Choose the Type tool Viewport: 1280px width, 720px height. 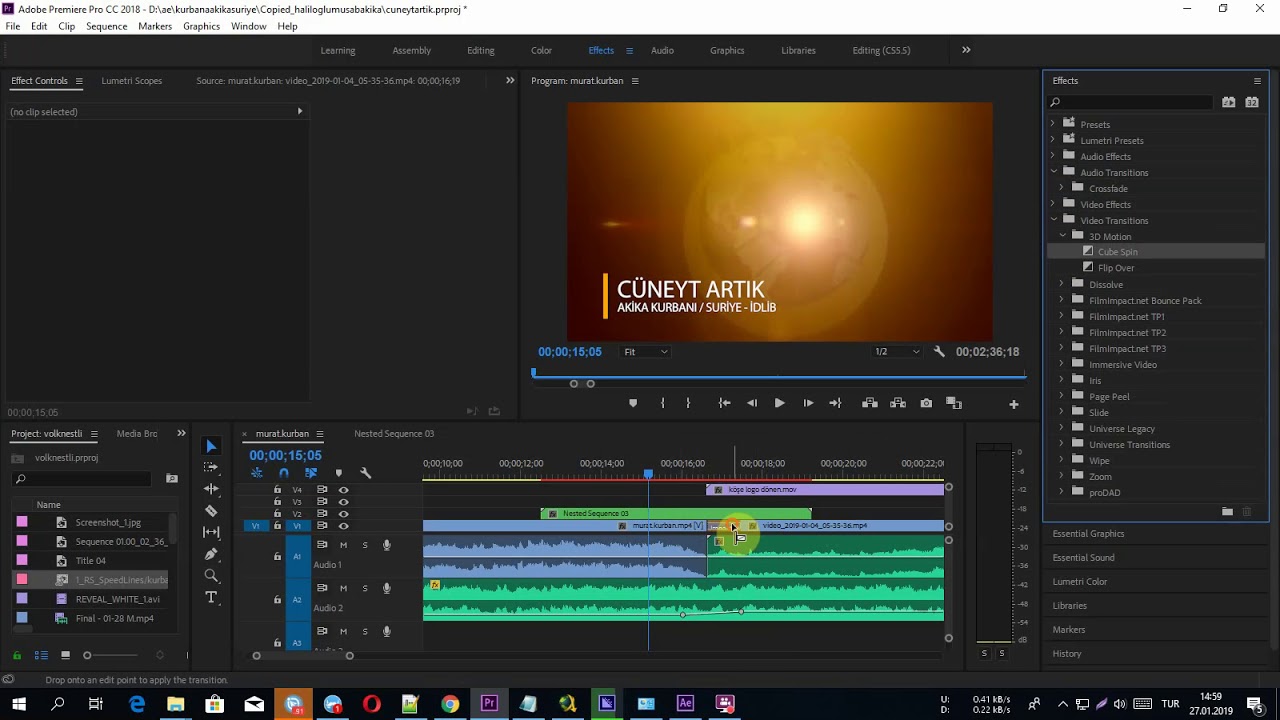pyautogui.click(x=211, y=597)
